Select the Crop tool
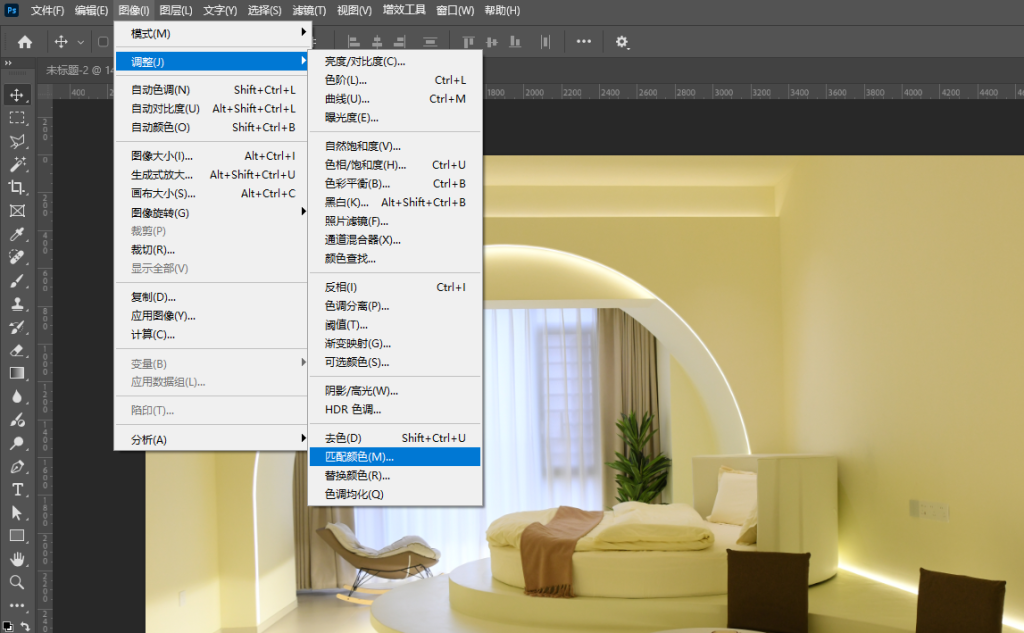Screen dimensions: 1024x633 click(x=17, y=187)
